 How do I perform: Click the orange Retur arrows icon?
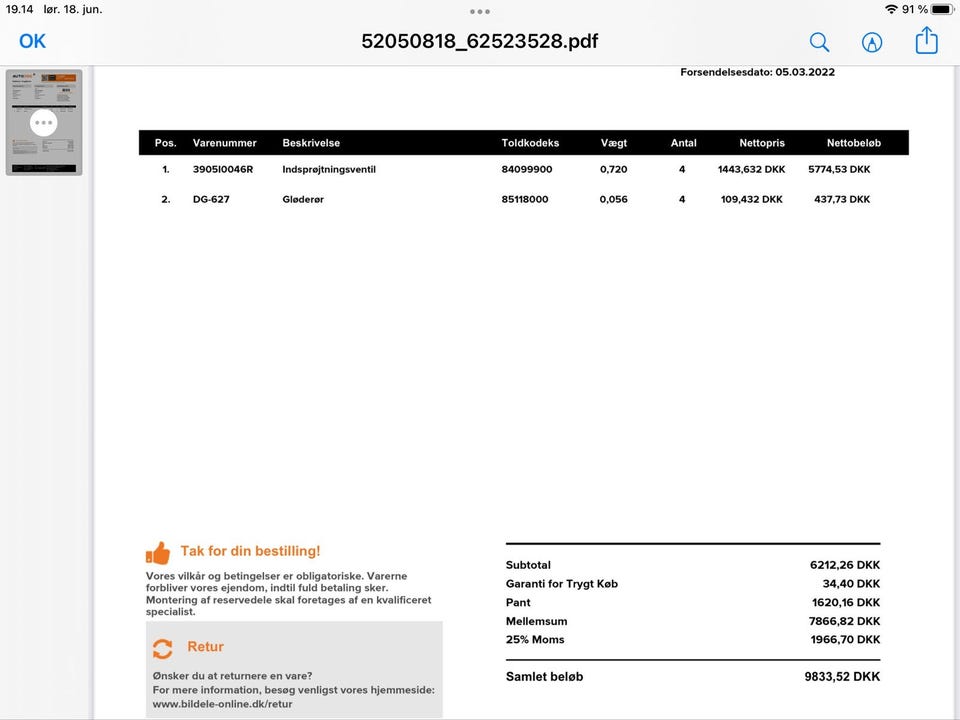tap(162, 648)
